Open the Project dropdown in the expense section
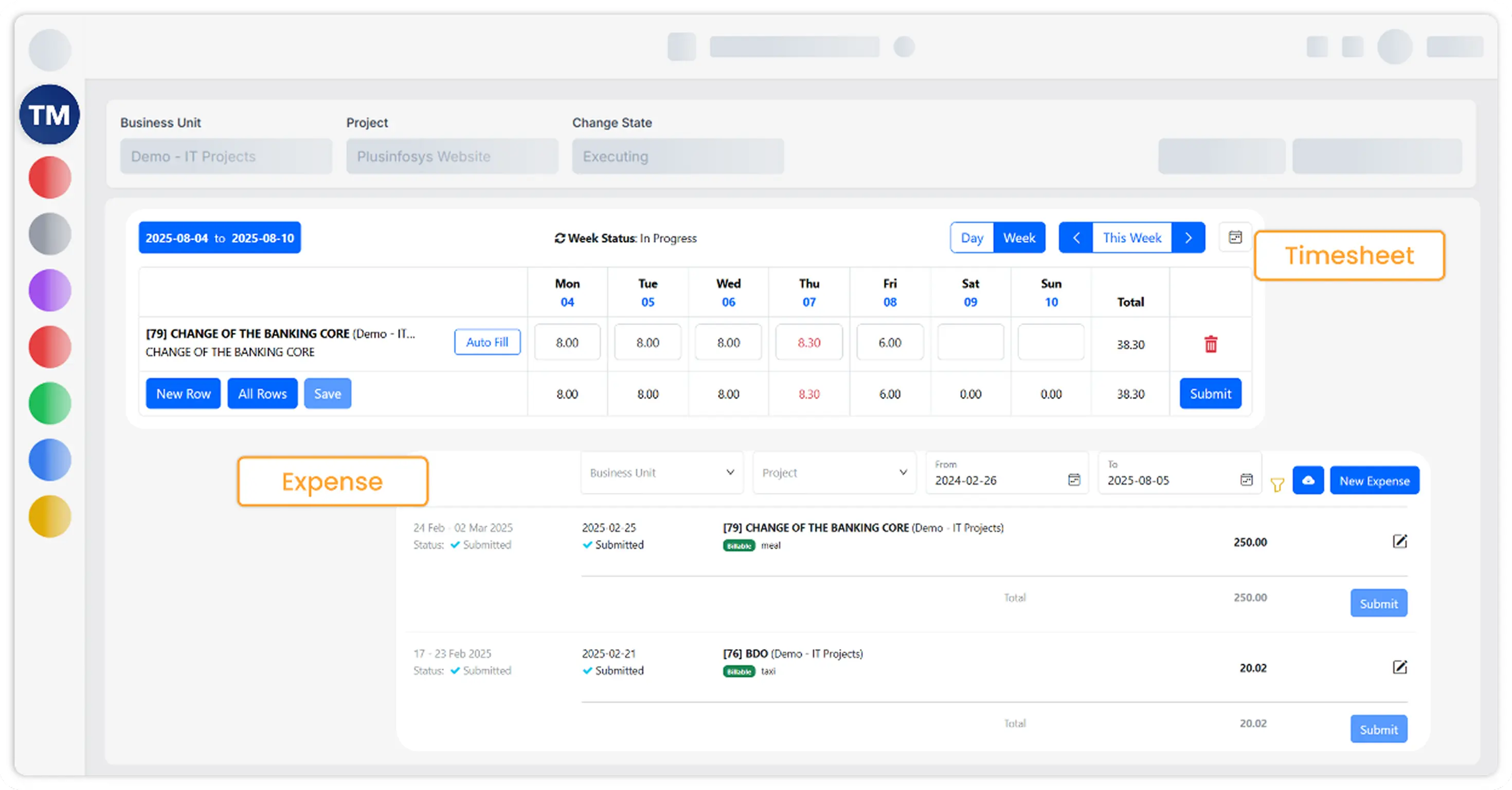Image resolution: width=1512 pixels, height=790 pixels. [x=834, y=473]
